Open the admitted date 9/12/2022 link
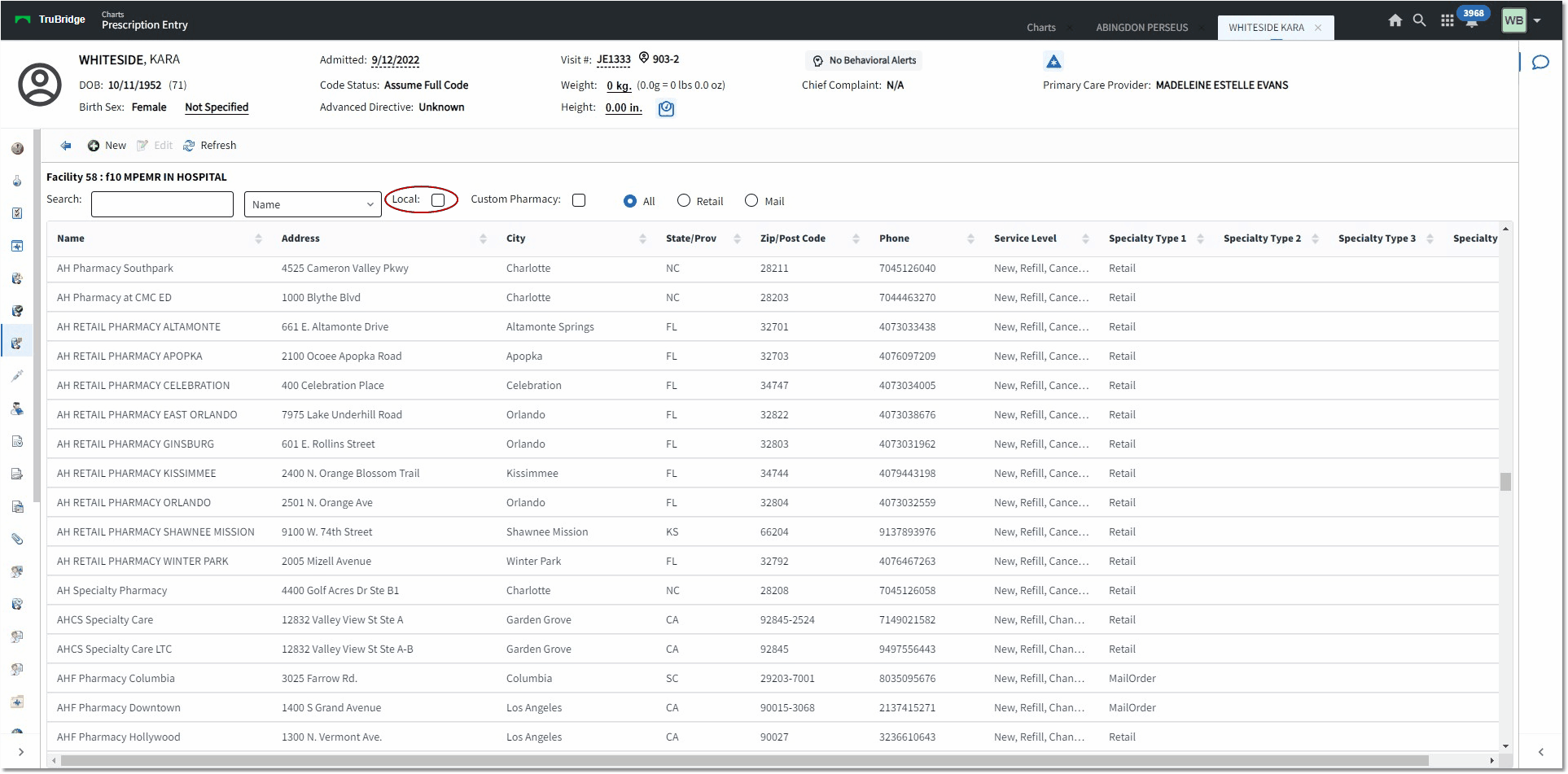1568x774 pixels. pyautogui.click(x=395, y=60)
